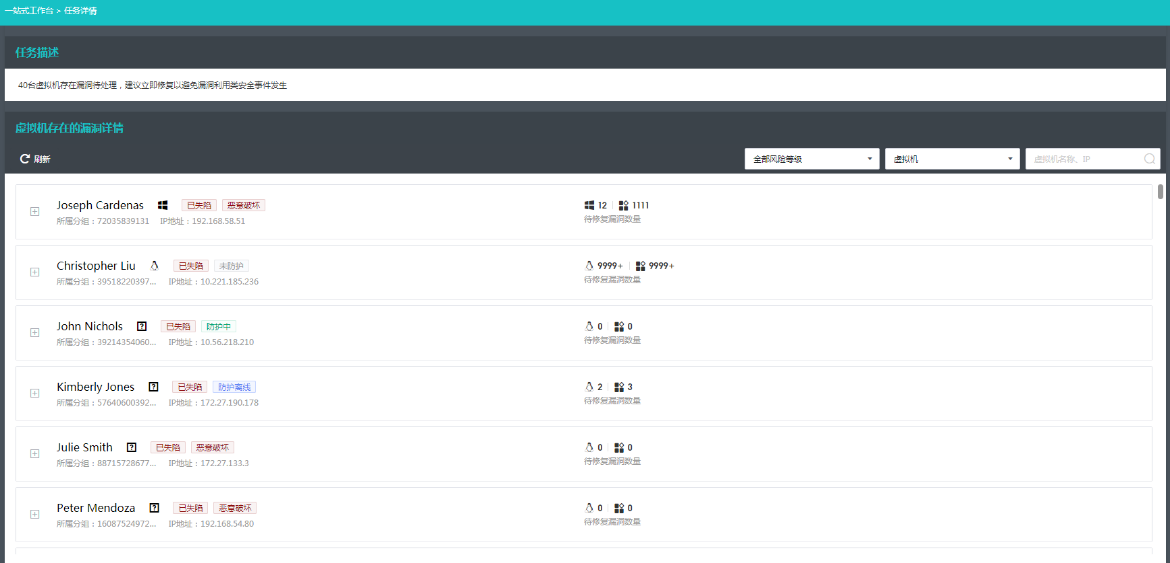Open the 全部风险等级 risk level dropdown
This screenshot has width=1170, height=563.
point(811,159)
